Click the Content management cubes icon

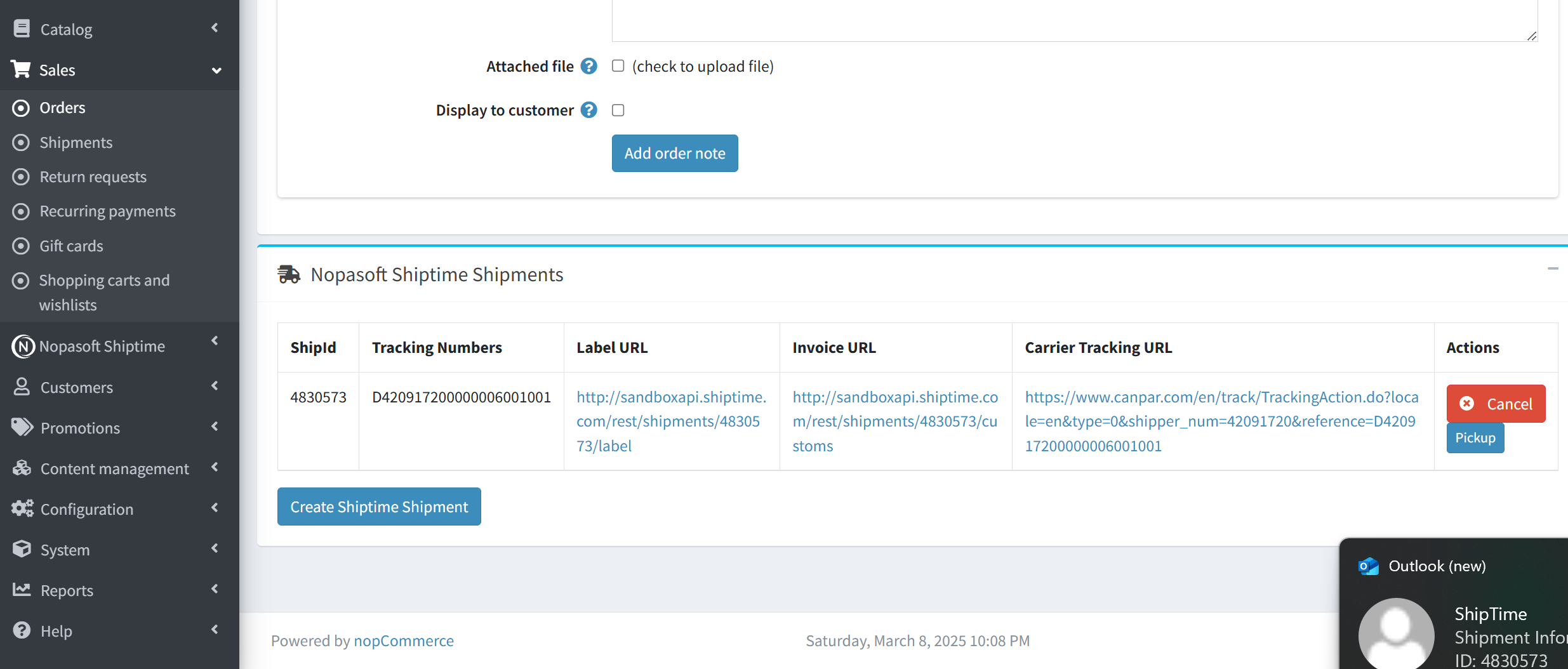coord(22,468)
